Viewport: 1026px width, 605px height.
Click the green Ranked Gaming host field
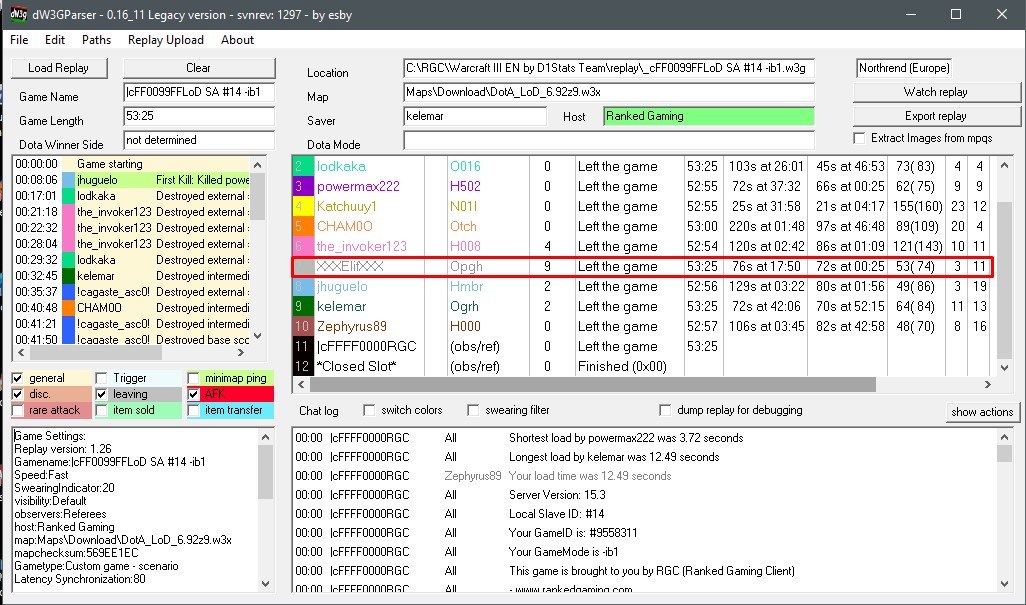click(x=709, y=116)
